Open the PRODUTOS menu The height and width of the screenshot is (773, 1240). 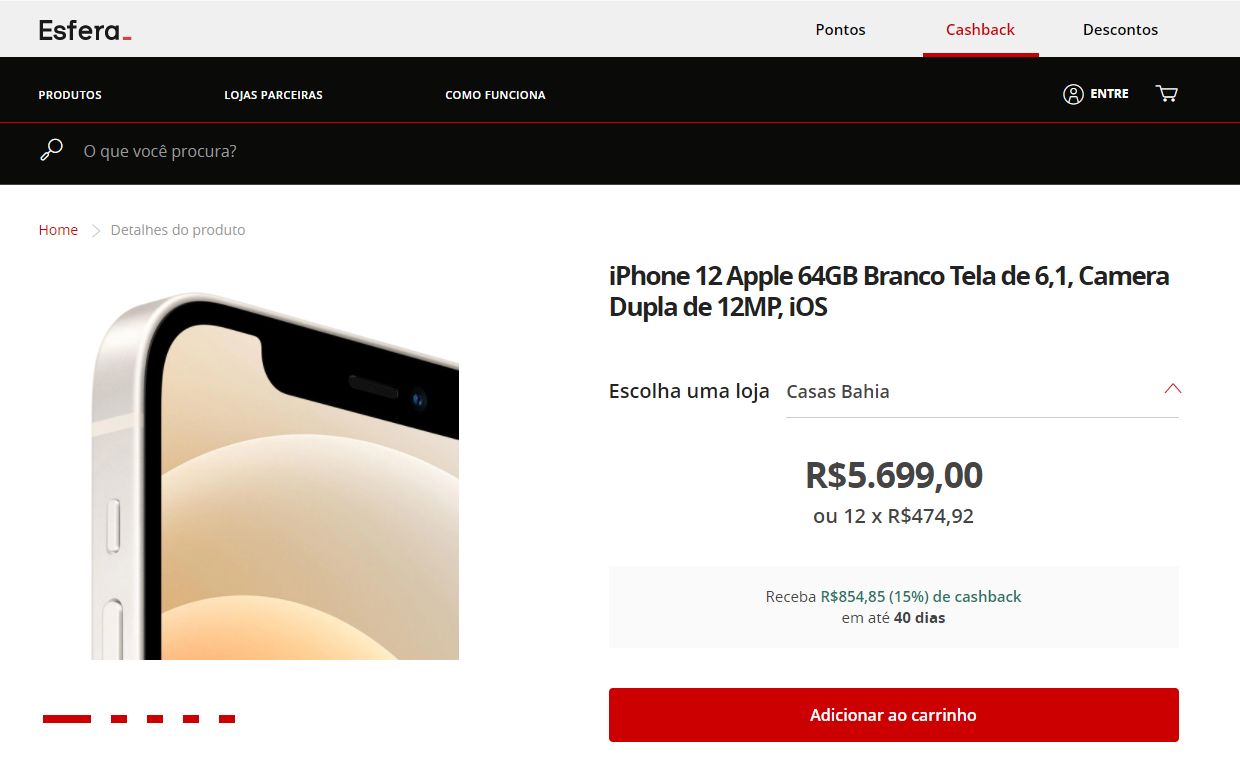70,95
